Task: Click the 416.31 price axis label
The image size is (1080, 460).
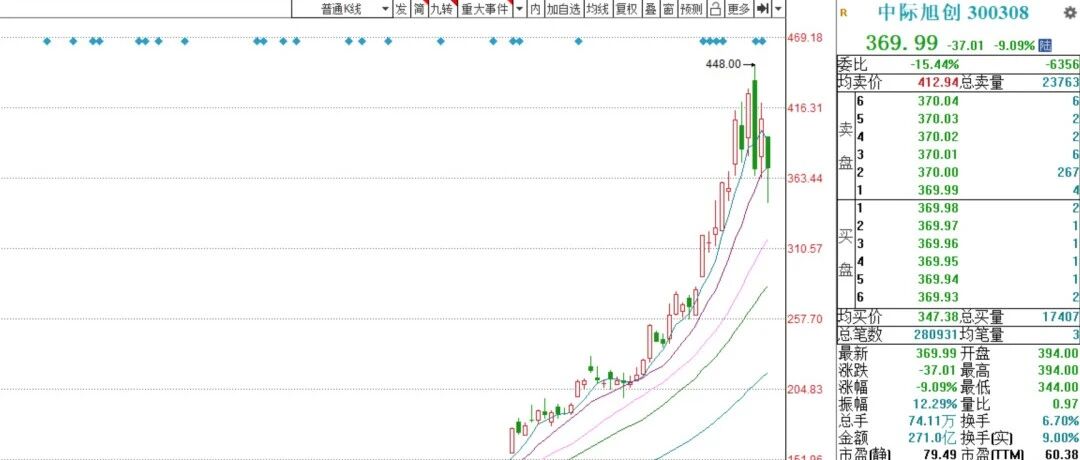Action: point(804,107)
